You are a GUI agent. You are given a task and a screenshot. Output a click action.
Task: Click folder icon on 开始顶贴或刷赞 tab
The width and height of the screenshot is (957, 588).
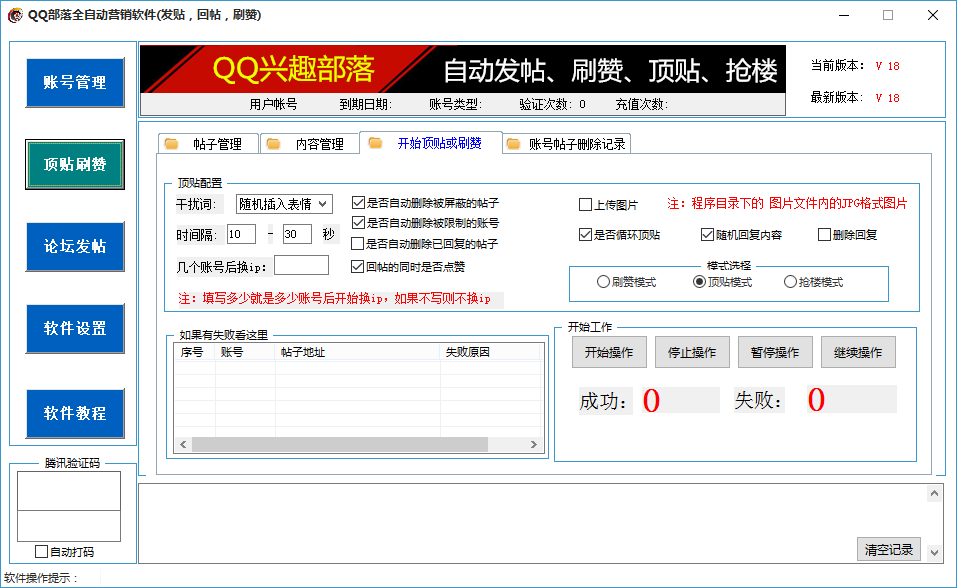pos(375,143)
